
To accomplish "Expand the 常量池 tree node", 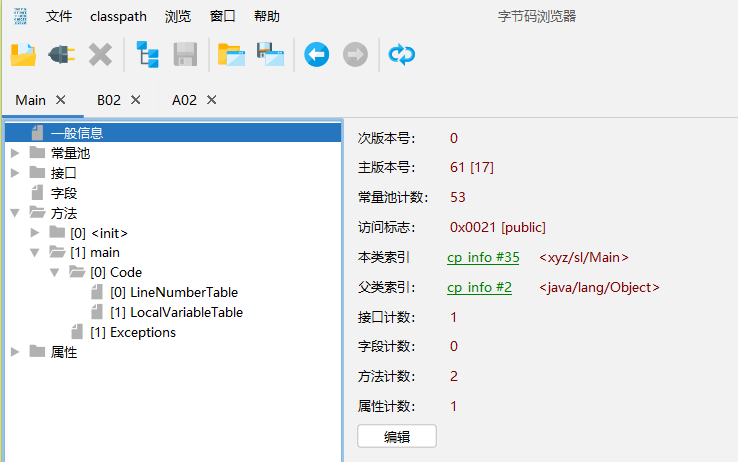I will click(15, 153).
